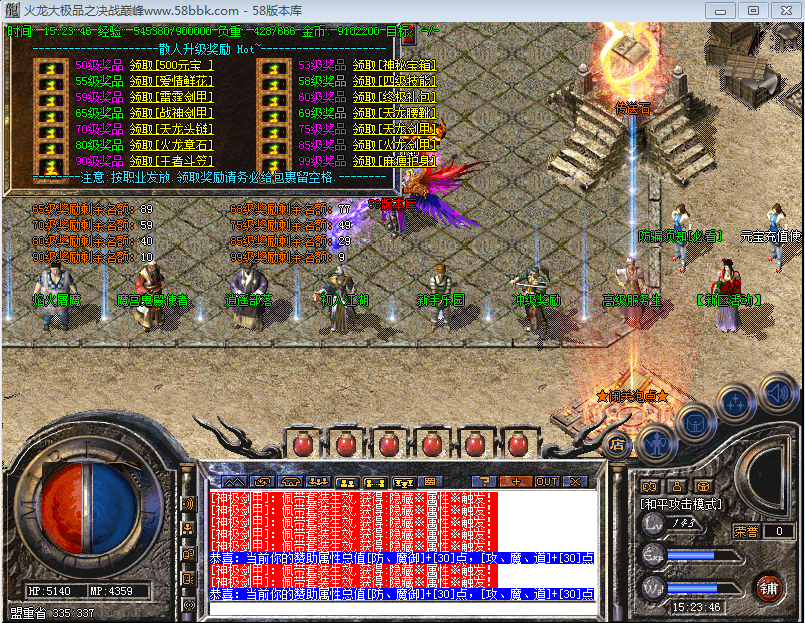Click the mini-map icon above attack mode

pyautogui.click(x=649, y=486)
